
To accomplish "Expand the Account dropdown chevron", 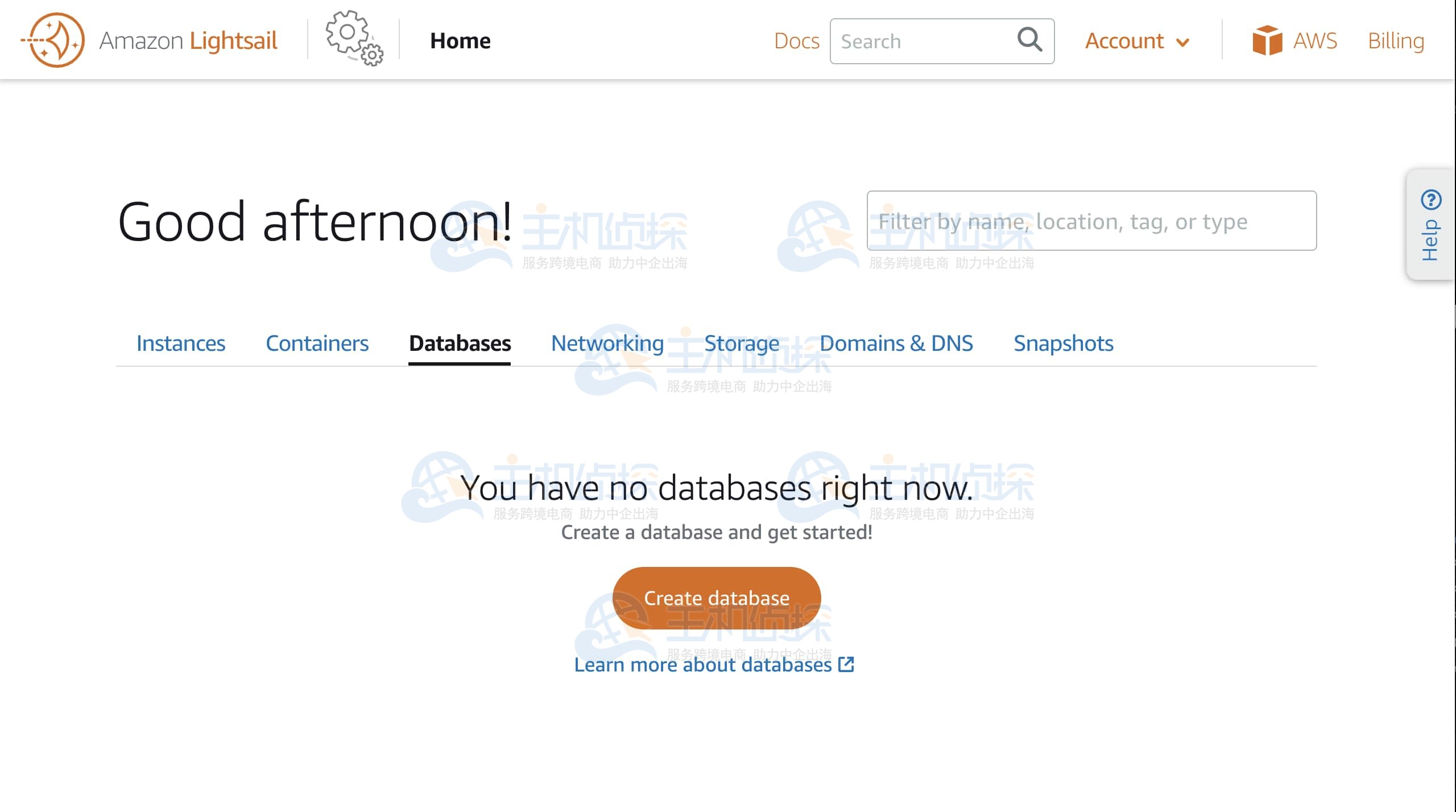I will (1183, 43).
